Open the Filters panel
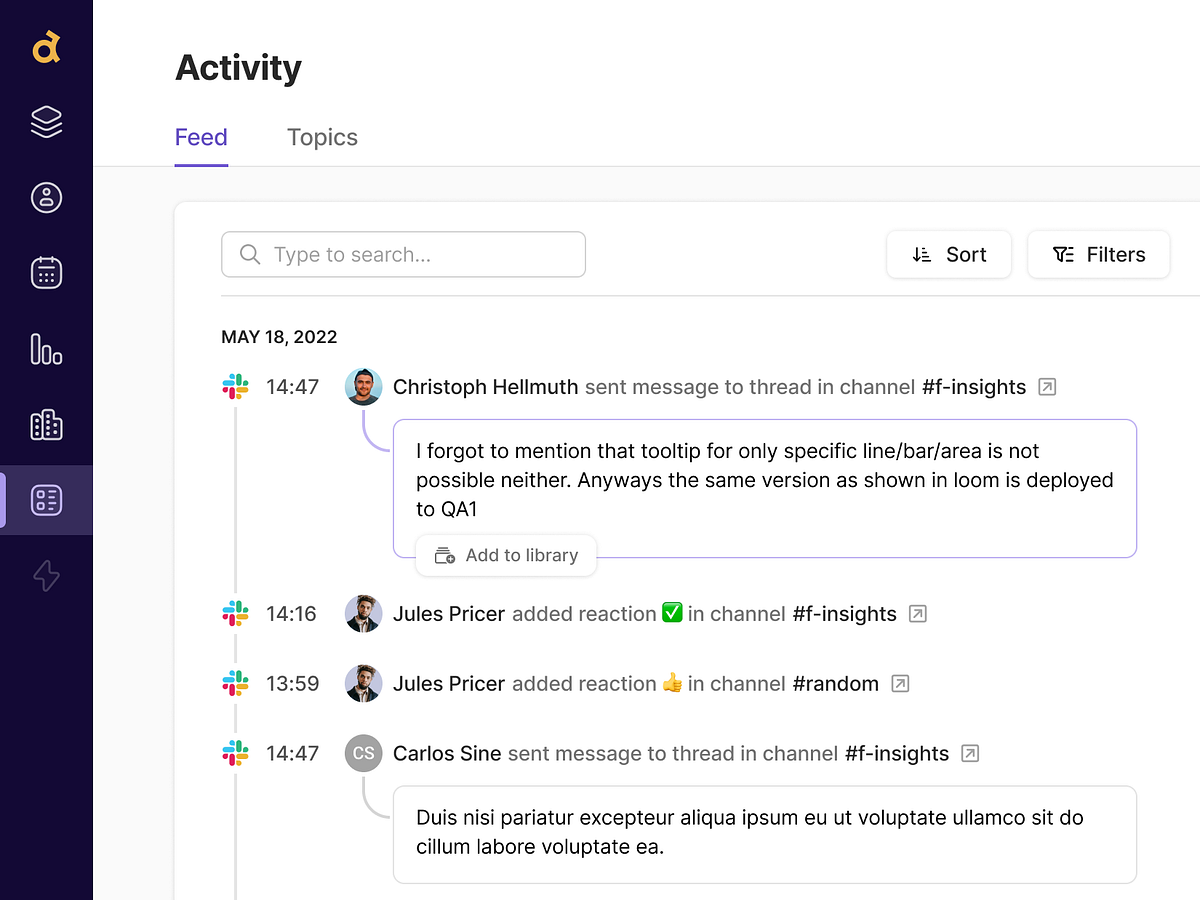Viewport: 1200px width, 900px height. pyautogui.click(x=1098, y=254)
